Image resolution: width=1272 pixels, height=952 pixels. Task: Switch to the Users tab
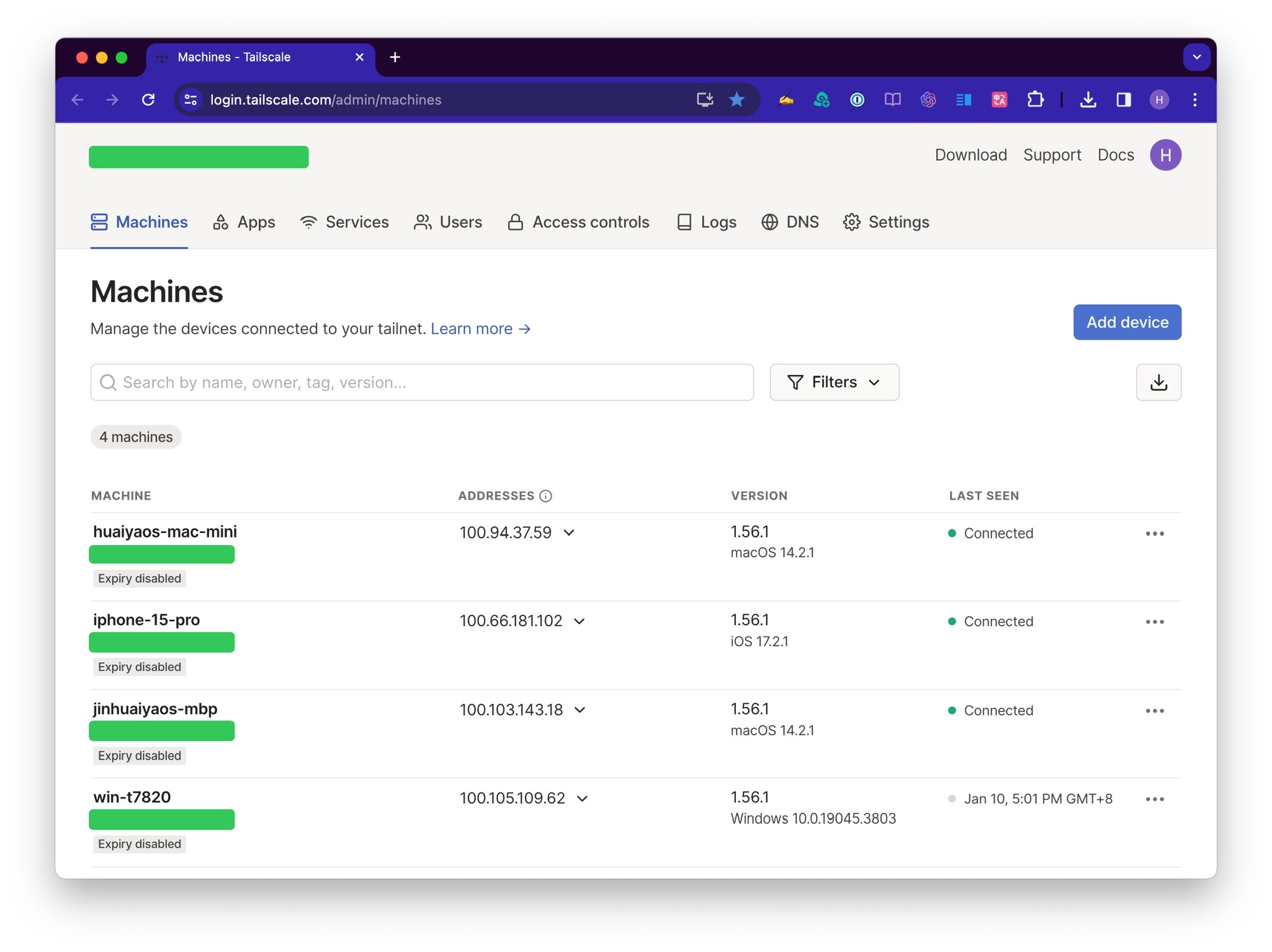pyautogui.click(x=448, y=222)
